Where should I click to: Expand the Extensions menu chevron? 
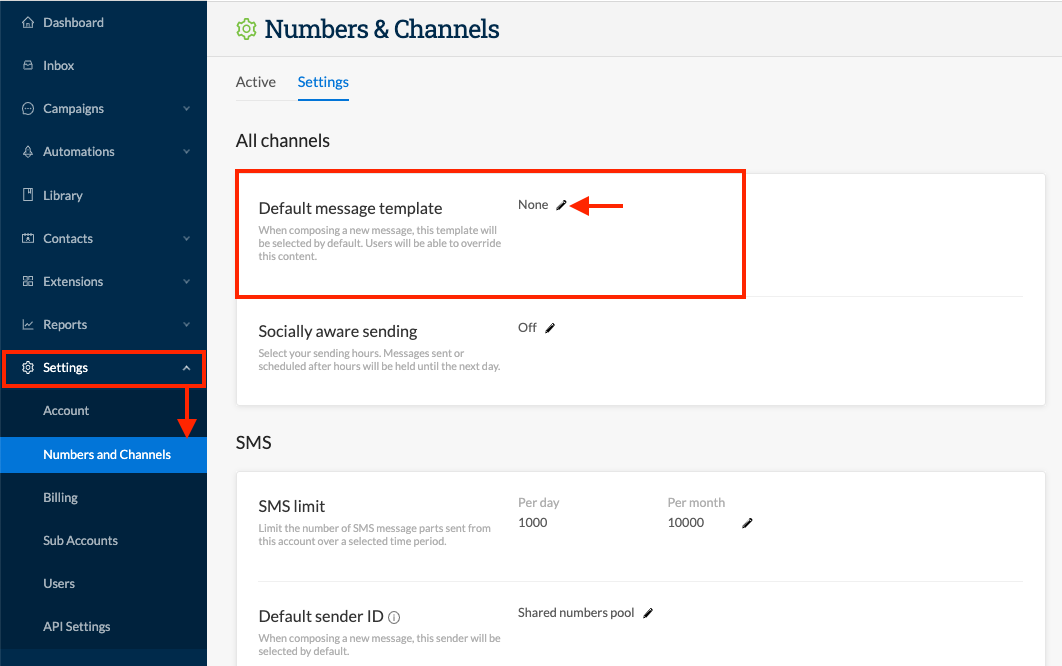pyautogui.click(x=186, y=281)
